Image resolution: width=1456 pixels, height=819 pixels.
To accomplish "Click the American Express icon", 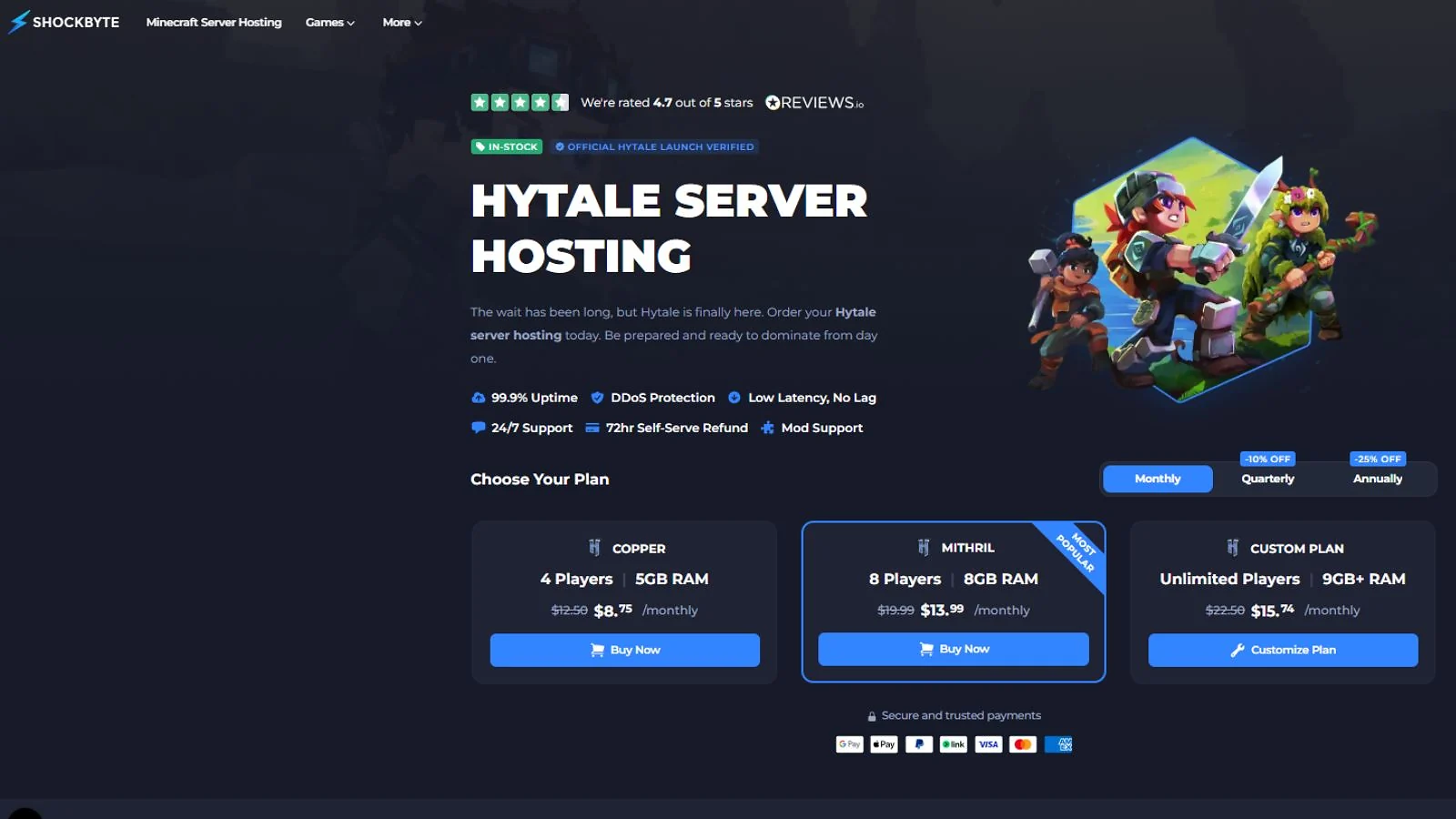I will pos(1058,744).
